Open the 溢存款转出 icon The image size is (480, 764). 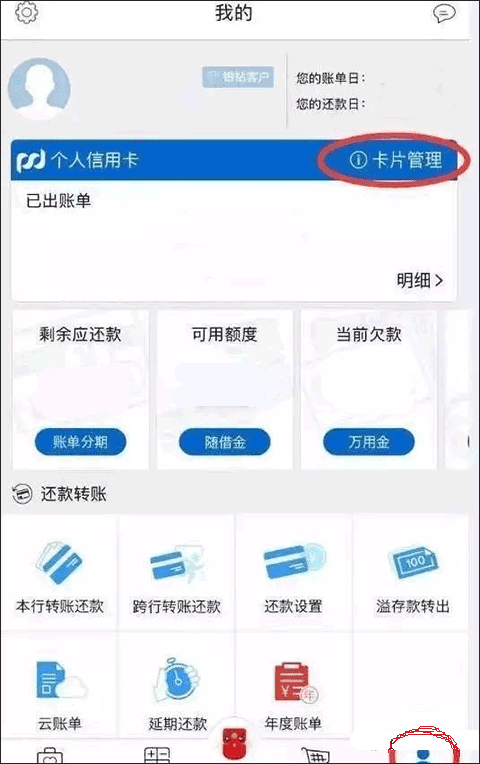[x=413, y=562]
